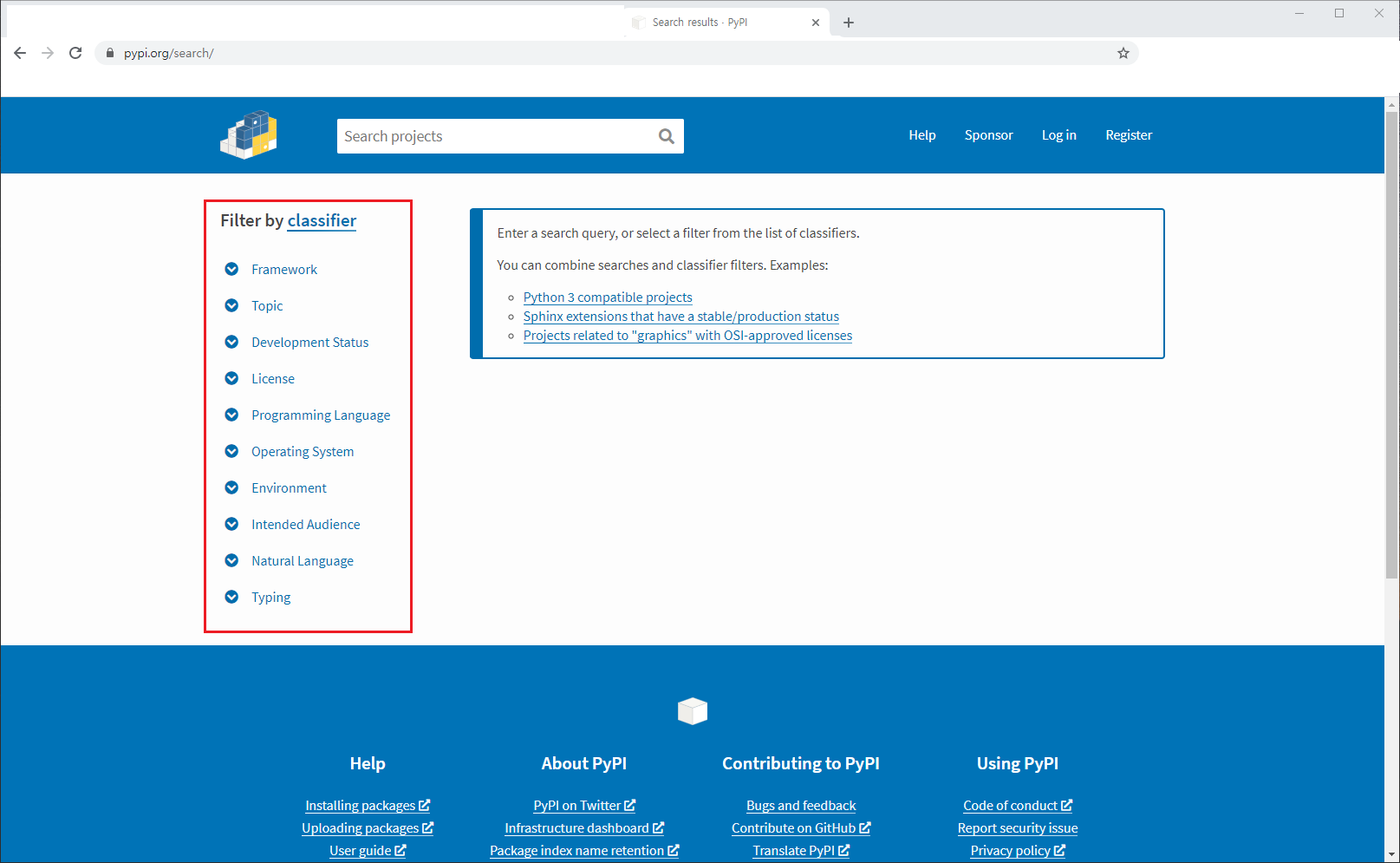Screen dimensions: 1400x863
Task: Open Code of conduct link
Action: click(1018, 806)
